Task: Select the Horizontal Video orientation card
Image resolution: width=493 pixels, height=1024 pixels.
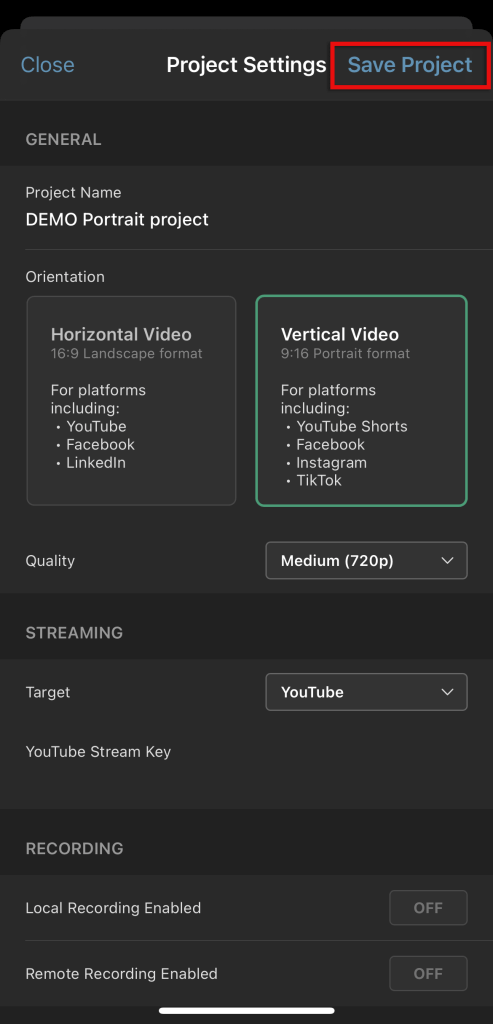Action: click(x=131, y=401)
